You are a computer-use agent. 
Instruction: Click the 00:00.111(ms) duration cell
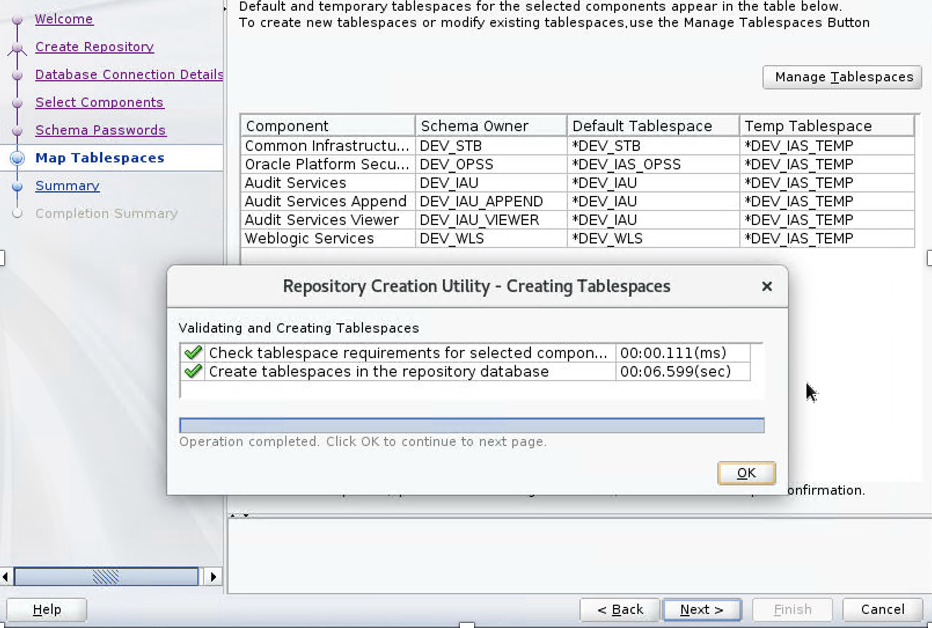[682, 353]
